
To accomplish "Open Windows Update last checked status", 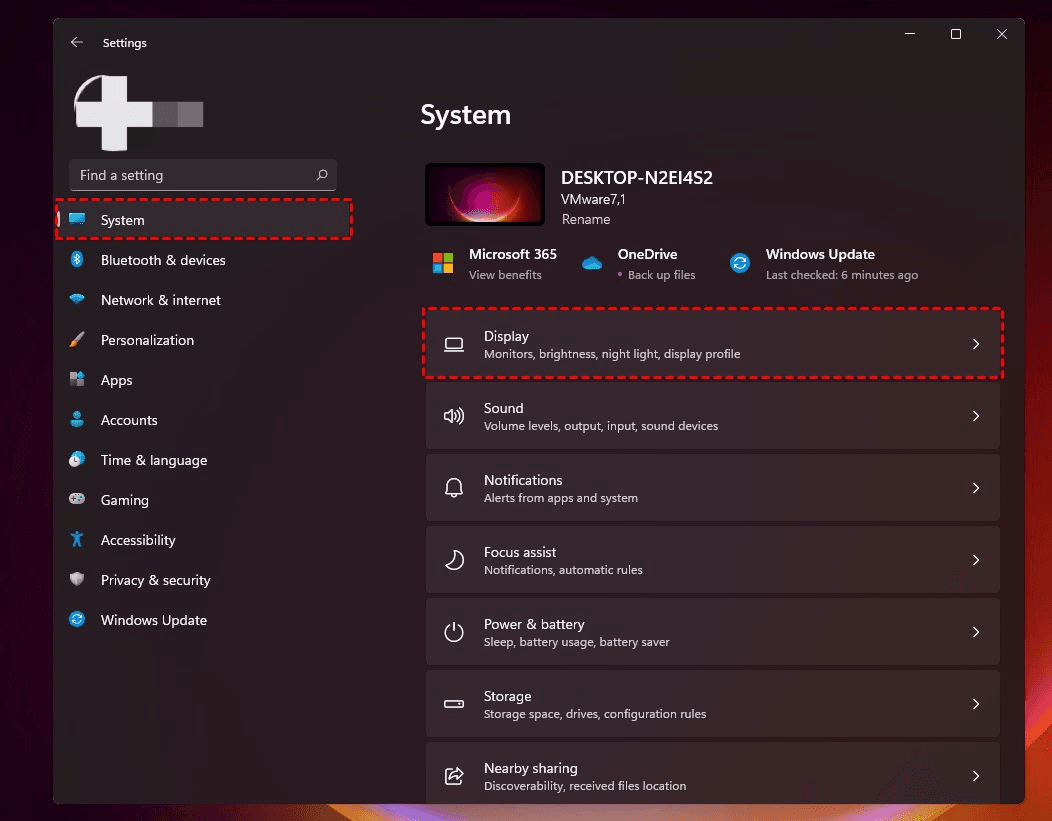I will pyautogui.click(x=842, y=275).
